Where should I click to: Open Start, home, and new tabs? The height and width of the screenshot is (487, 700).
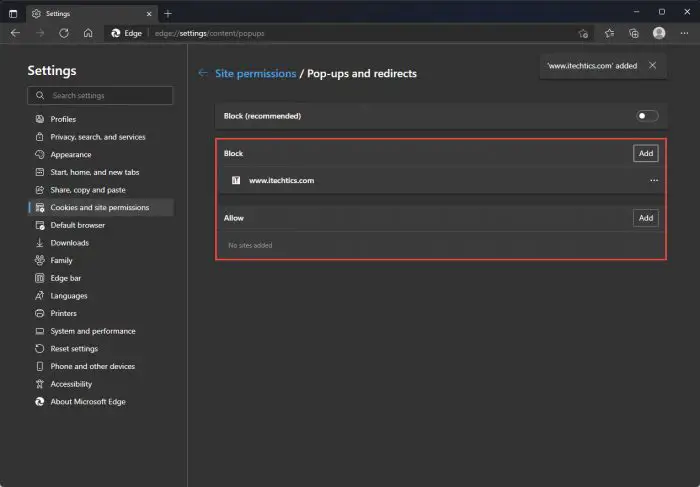tap(100, 172)
